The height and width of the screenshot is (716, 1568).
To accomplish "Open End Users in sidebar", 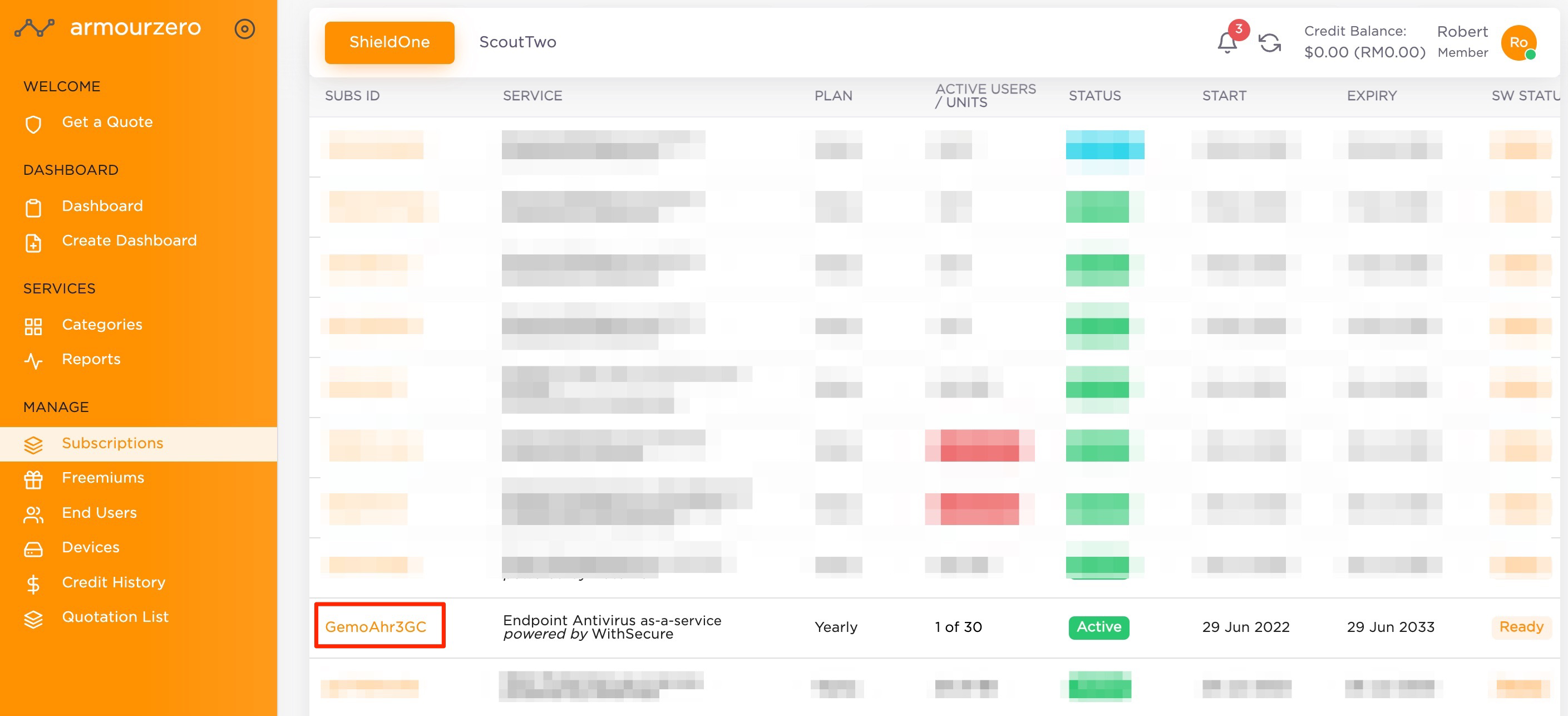I will [x=99, y=513].
